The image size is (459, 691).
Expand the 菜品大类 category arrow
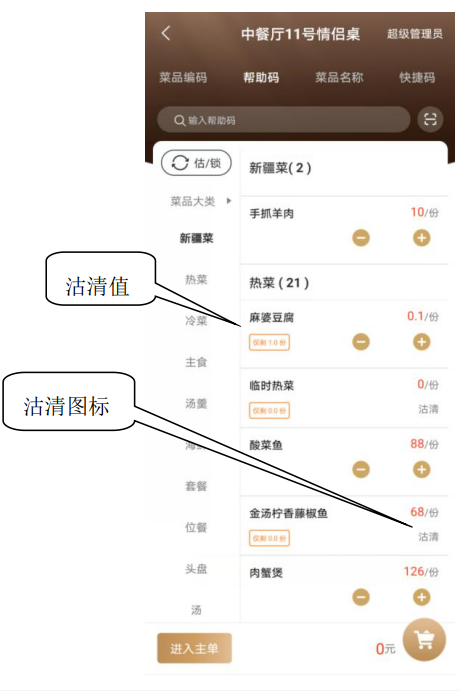(229, 201)
